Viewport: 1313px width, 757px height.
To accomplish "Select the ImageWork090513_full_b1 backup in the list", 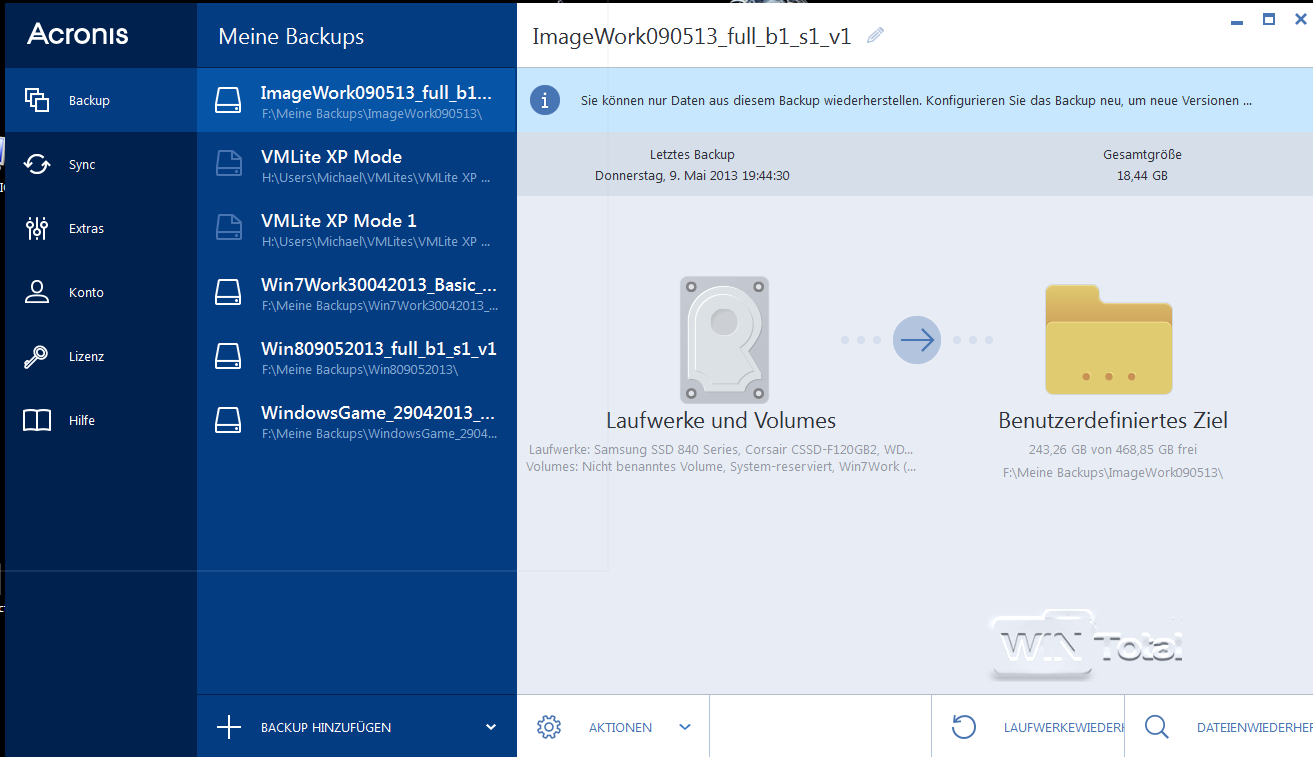I will pyautogui.click(x=357, y=100).
